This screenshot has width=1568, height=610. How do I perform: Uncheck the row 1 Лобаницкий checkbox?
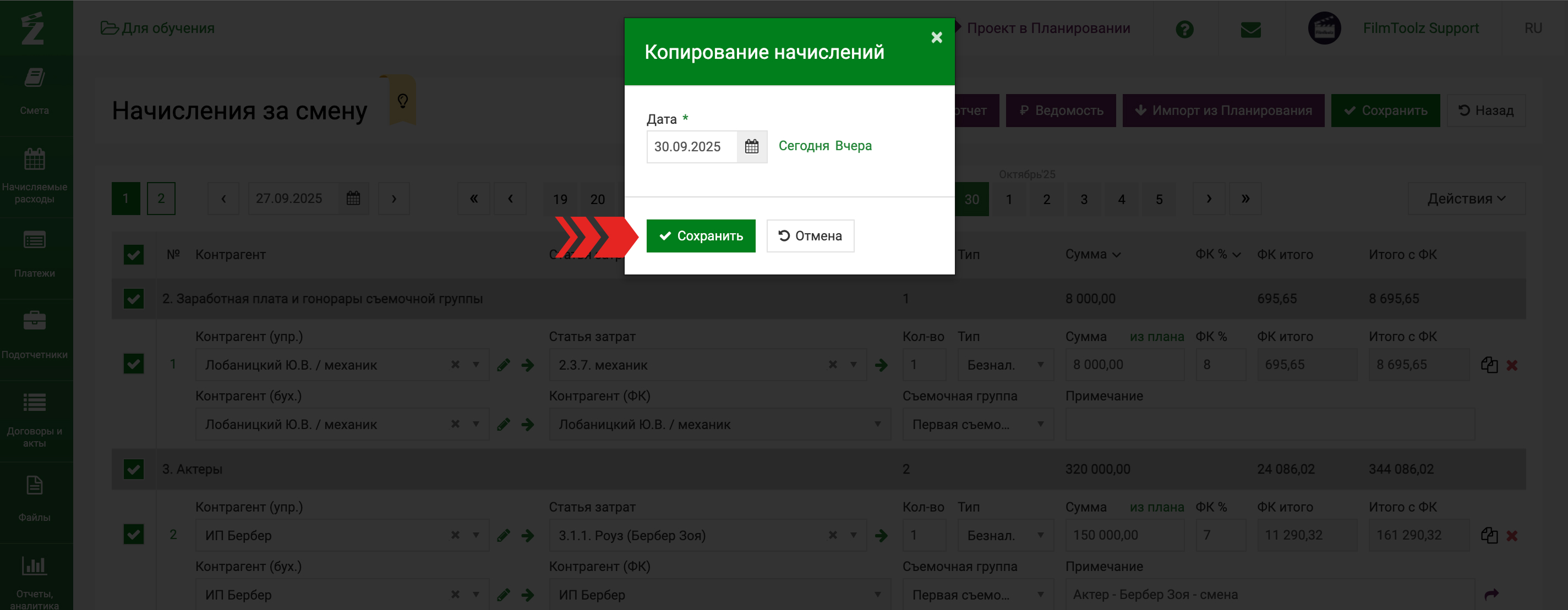tap(133, 364)
